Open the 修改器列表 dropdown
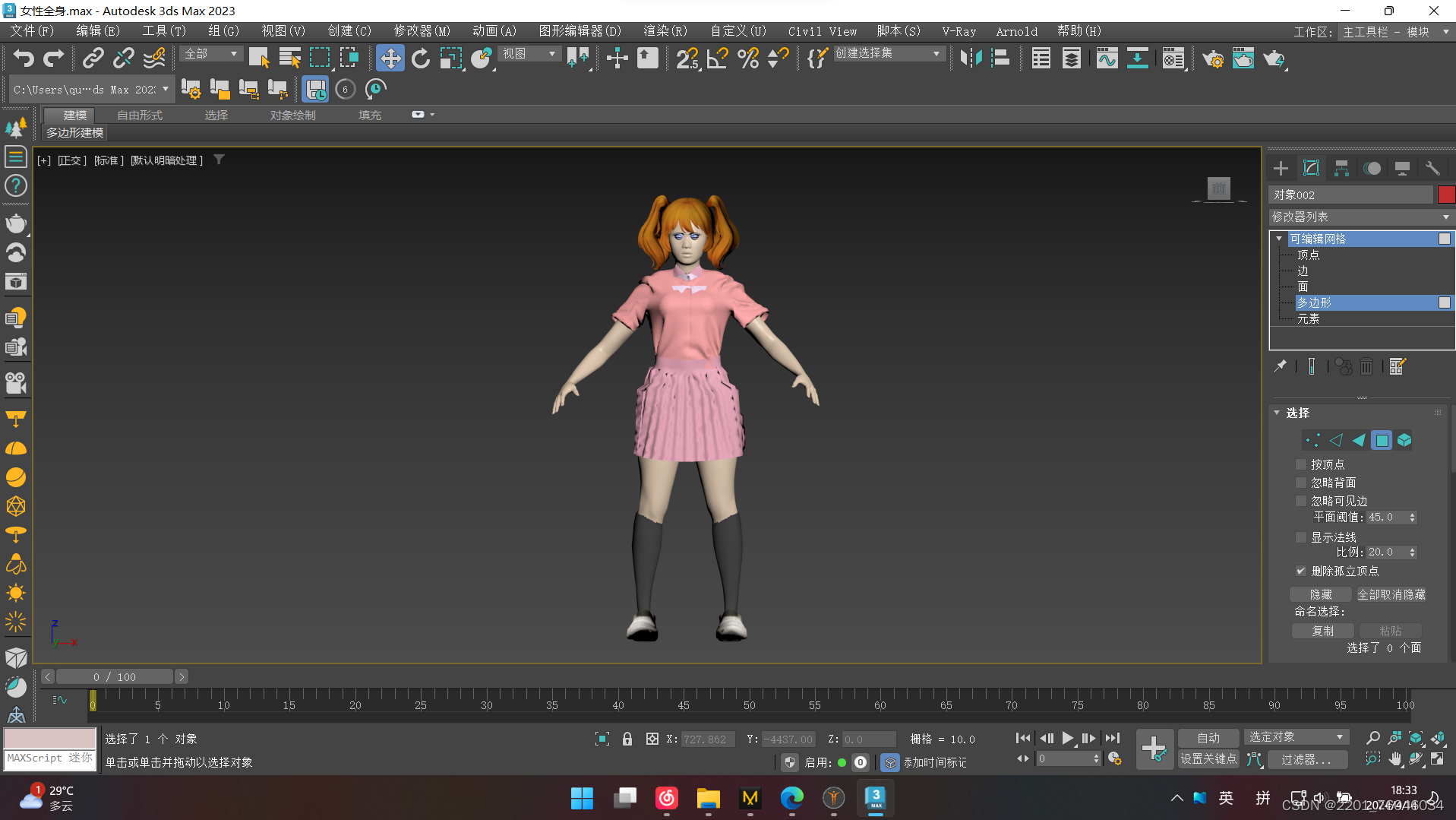Screen dimensions: 1456x820 tap(1360, 217)
